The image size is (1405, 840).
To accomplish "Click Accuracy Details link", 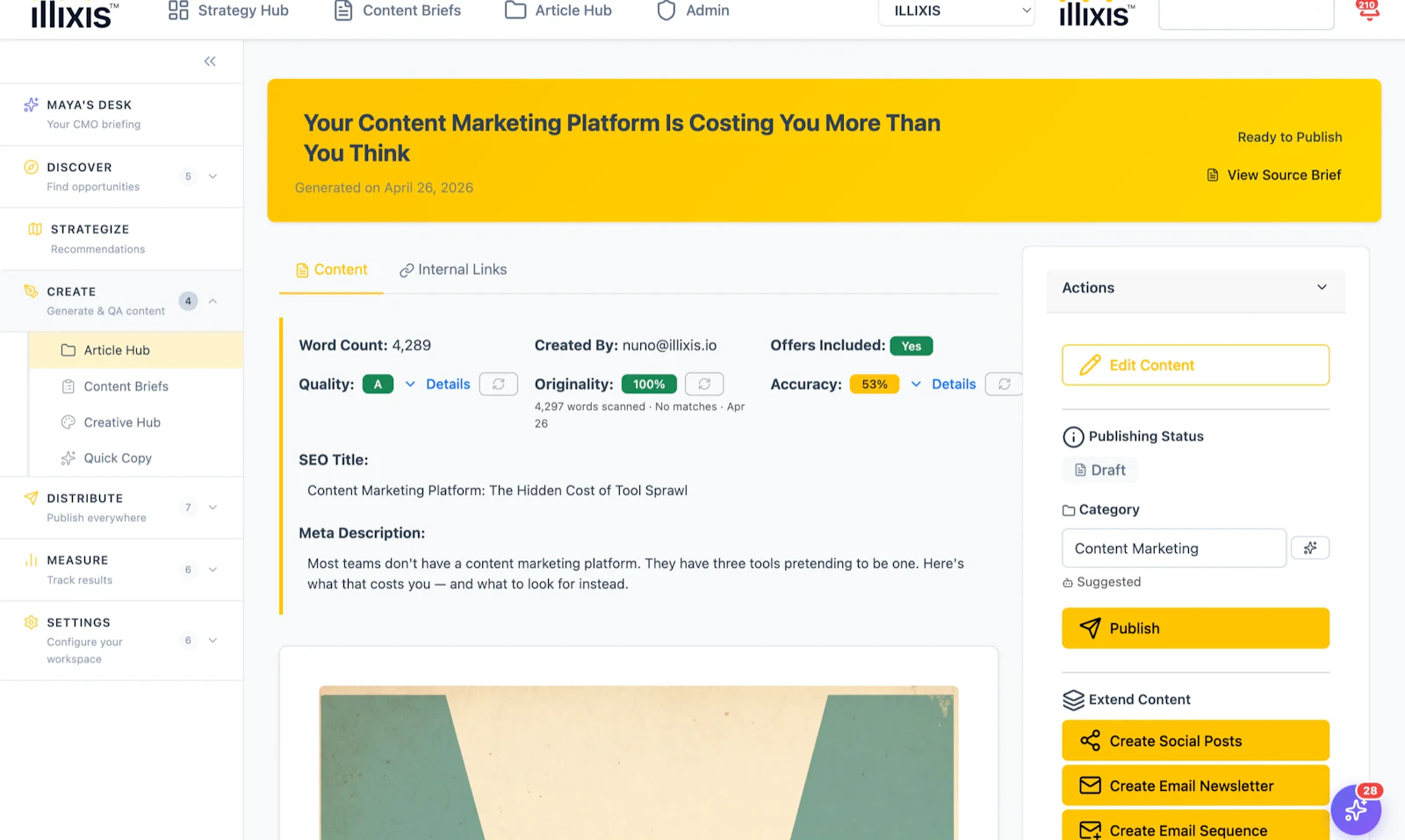I will click(954, 384).
